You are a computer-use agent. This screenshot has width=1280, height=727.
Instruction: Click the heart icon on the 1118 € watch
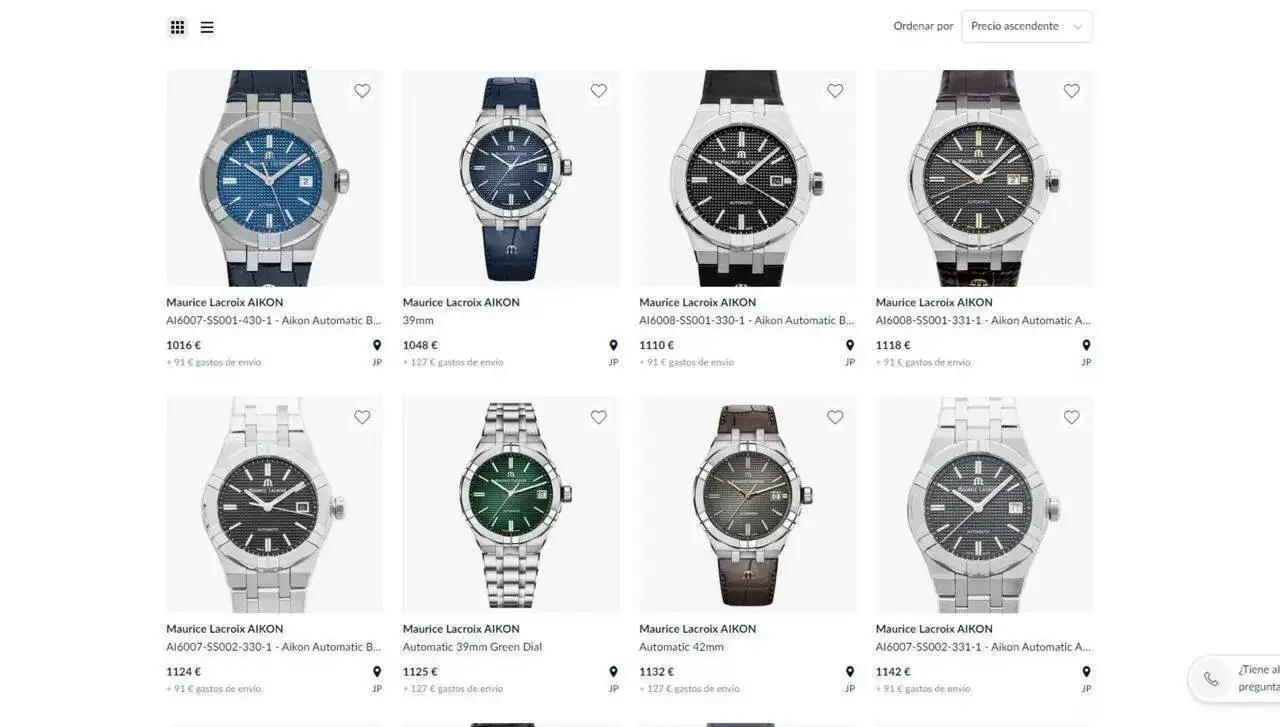1072,91
